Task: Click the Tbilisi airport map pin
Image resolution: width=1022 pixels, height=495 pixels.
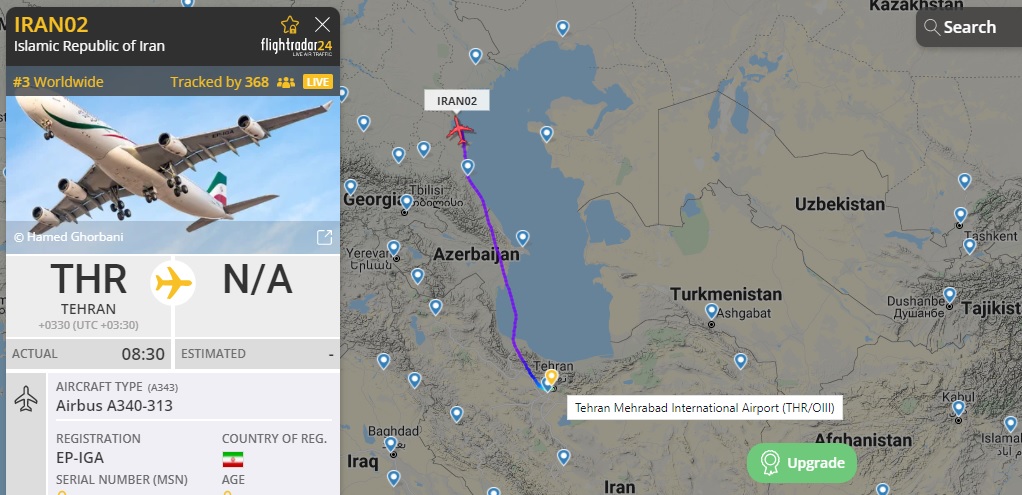Action: click(407, 202)
